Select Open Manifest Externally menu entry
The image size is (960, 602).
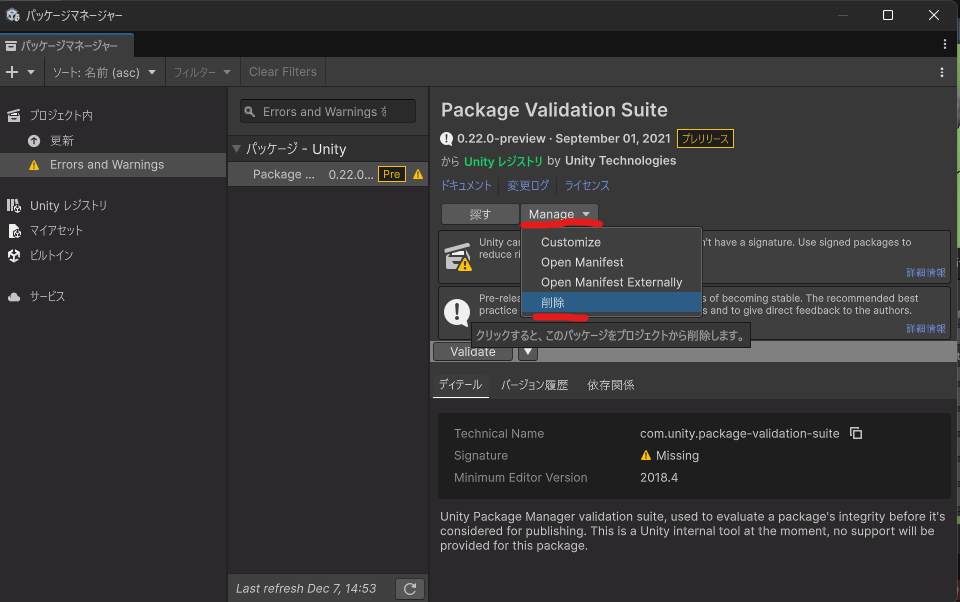click(611, 282)
